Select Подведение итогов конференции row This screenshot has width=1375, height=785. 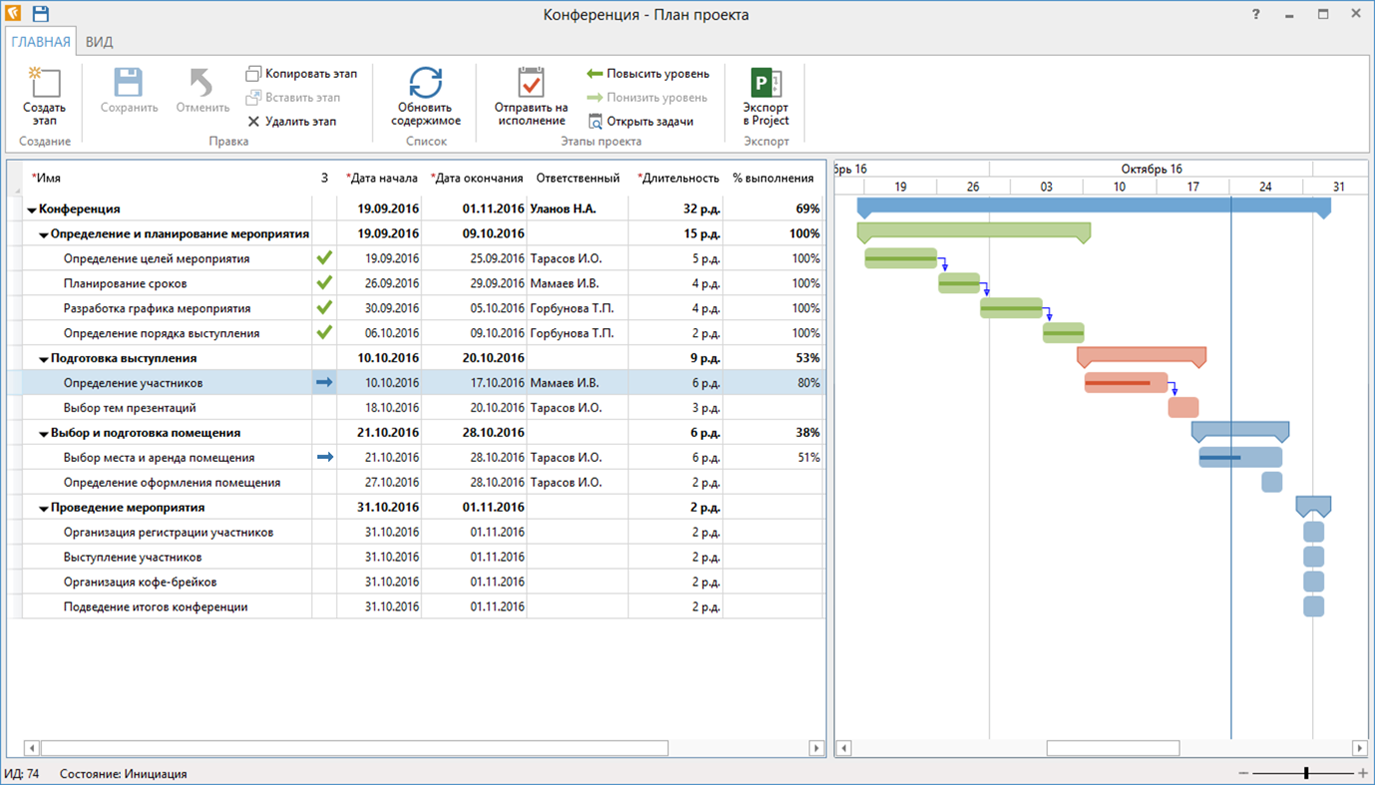[417, 607]
